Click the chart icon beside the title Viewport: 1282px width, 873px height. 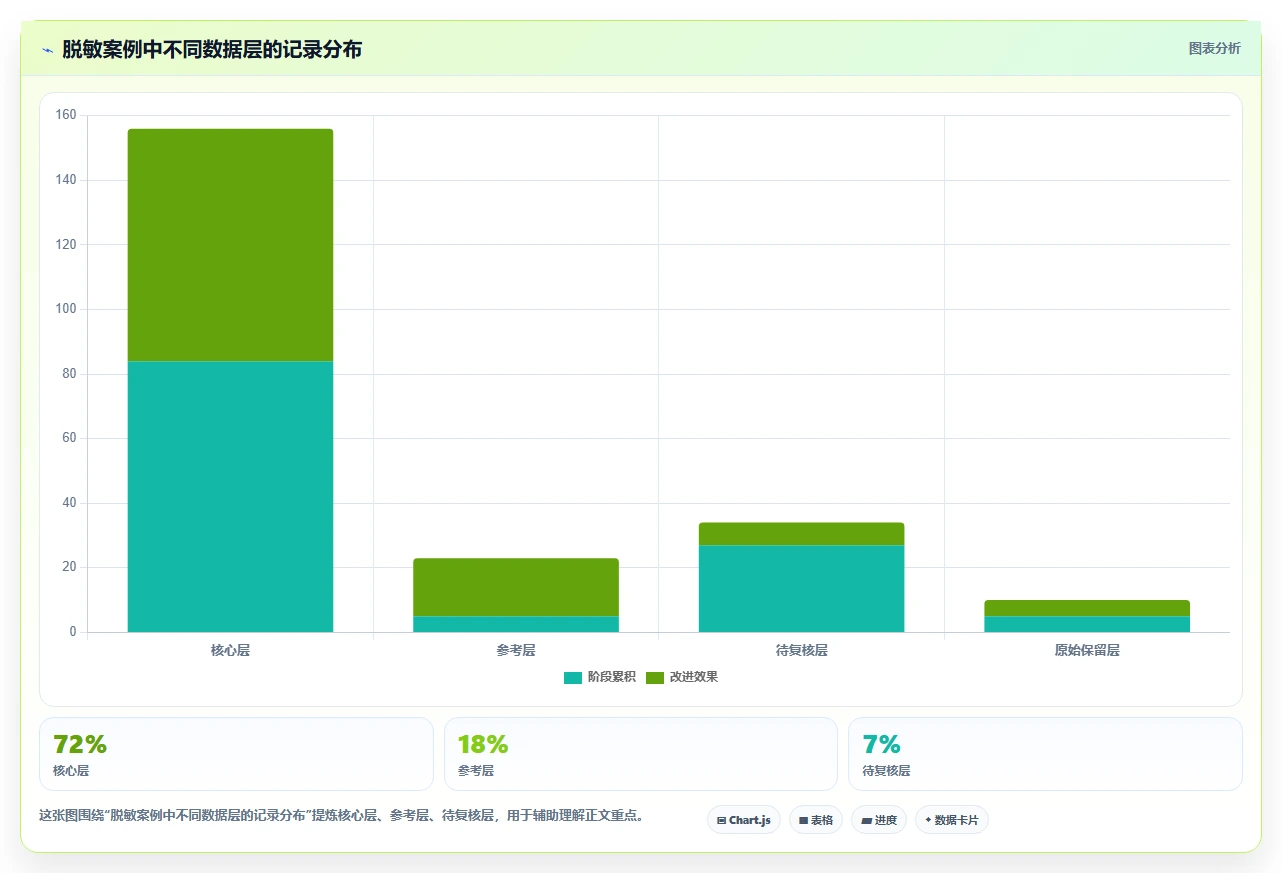(x=47, y=50)
